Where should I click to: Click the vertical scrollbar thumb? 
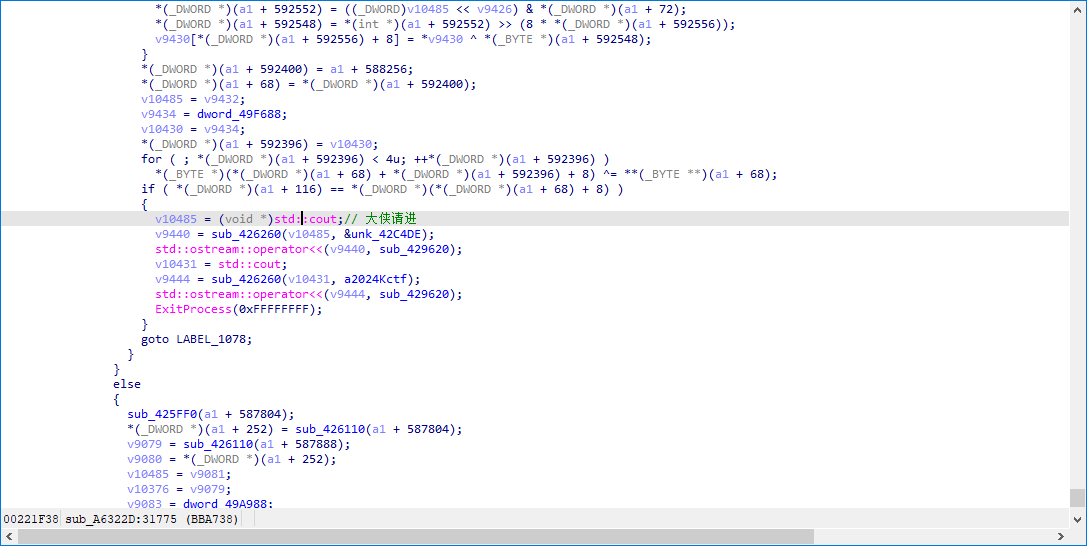pyautogui.click(x=1077, y=497)
